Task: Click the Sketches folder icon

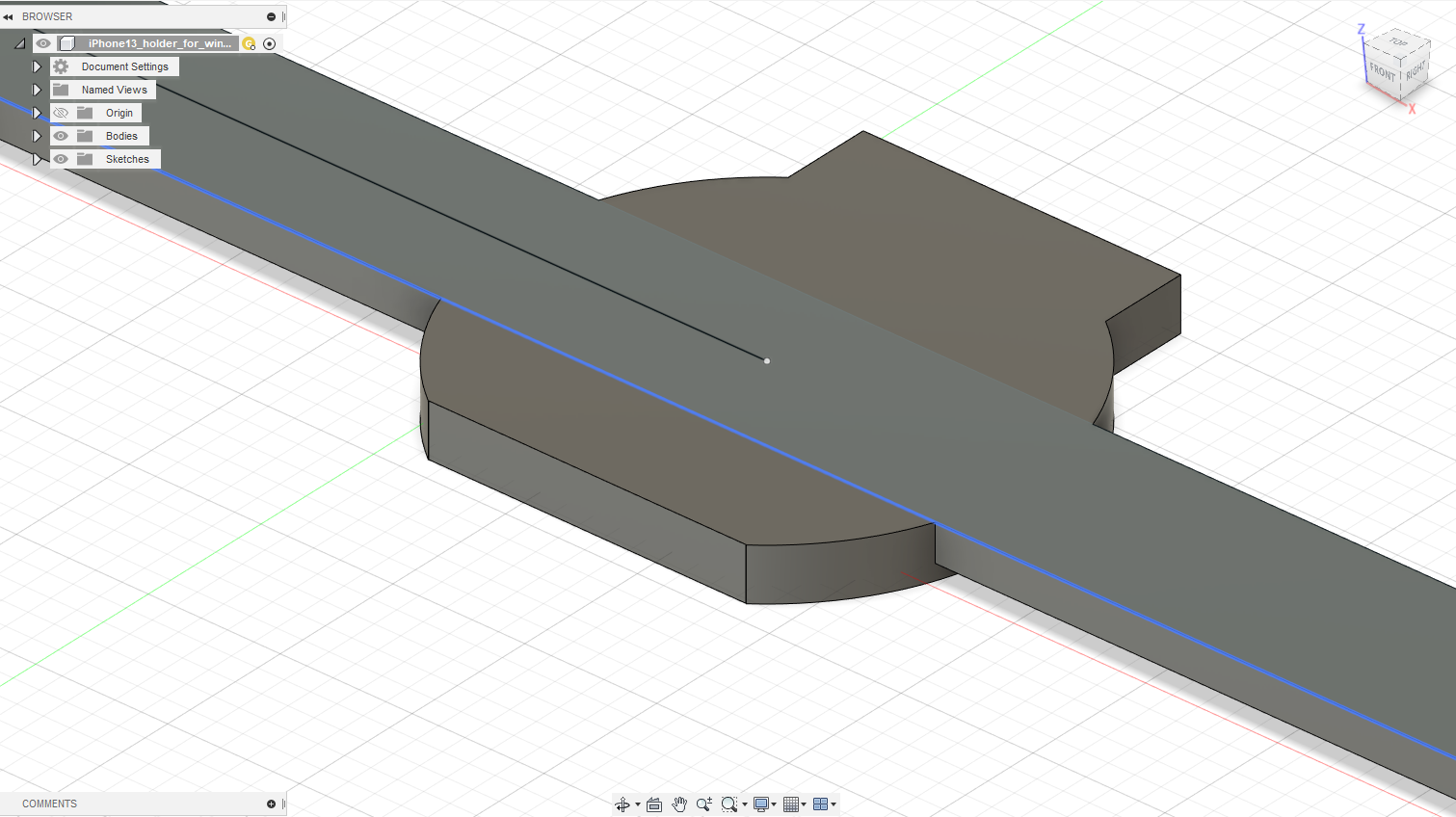Action: click(85, 159)
